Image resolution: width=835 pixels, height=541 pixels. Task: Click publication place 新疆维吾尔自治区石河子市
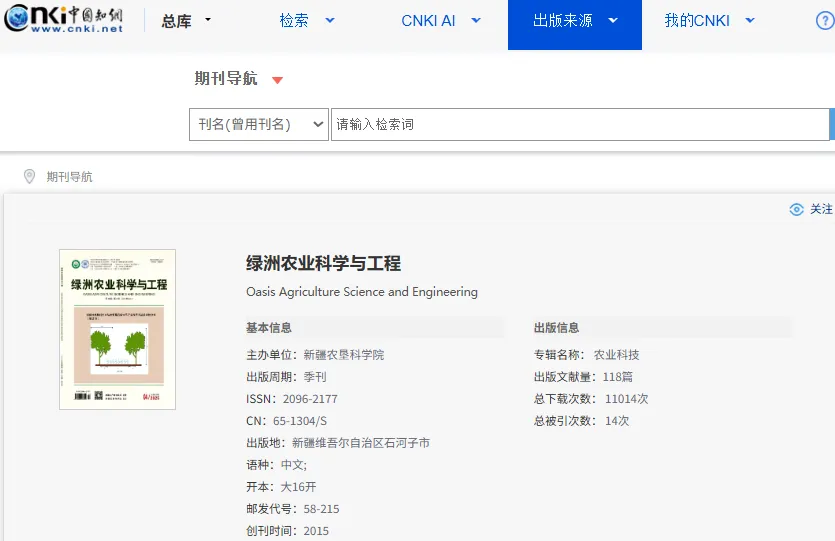361,443
